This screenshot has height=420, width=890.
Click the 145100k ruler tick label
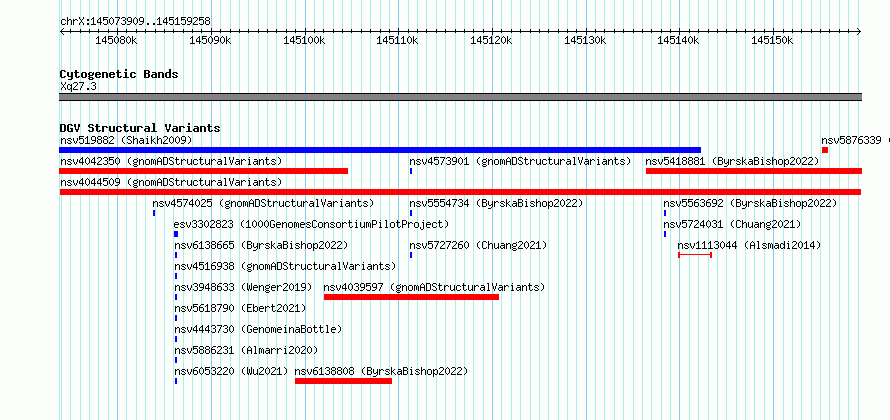[x=304, y=41]
